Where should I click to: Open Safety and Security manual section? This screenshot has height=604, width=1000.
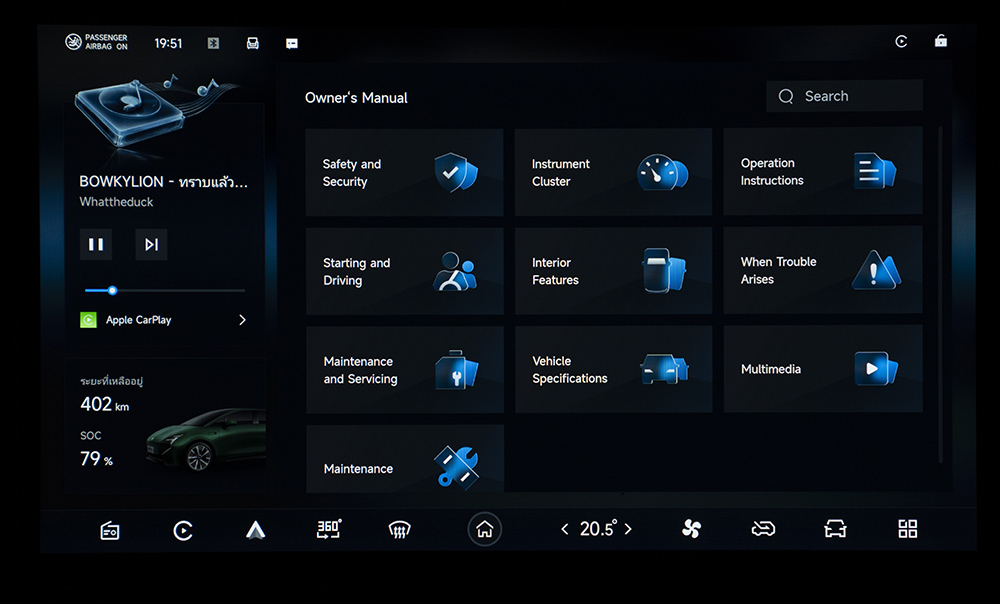click(x=404, y=173)
